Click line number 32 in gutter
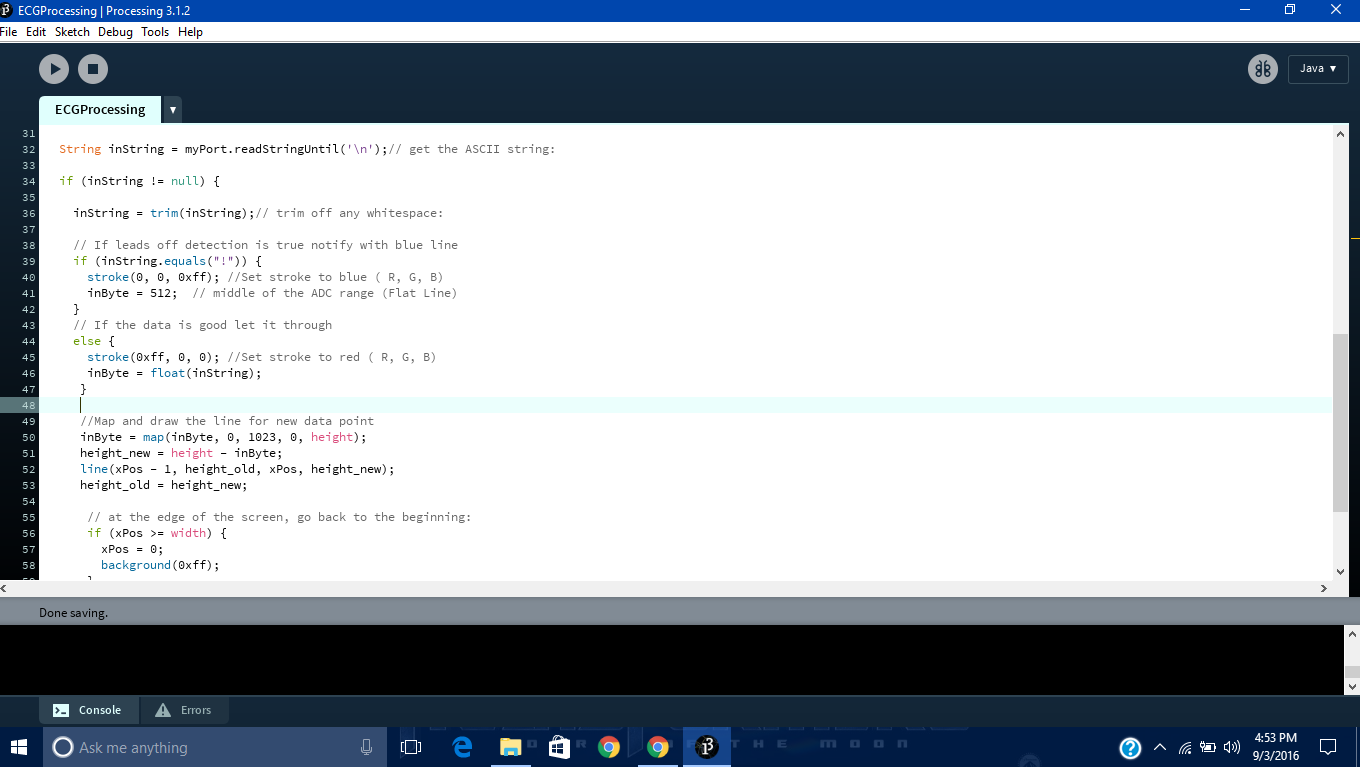 tap(28, 149)
